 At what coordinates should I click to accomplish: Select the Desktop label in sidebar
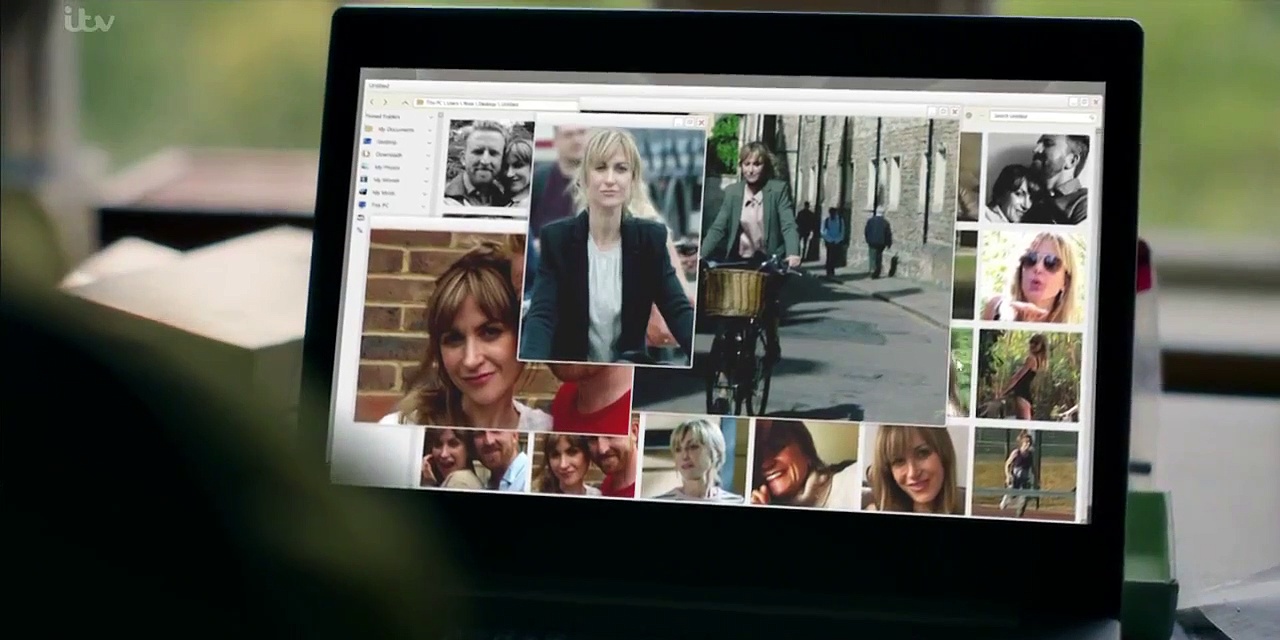(387, 142)
